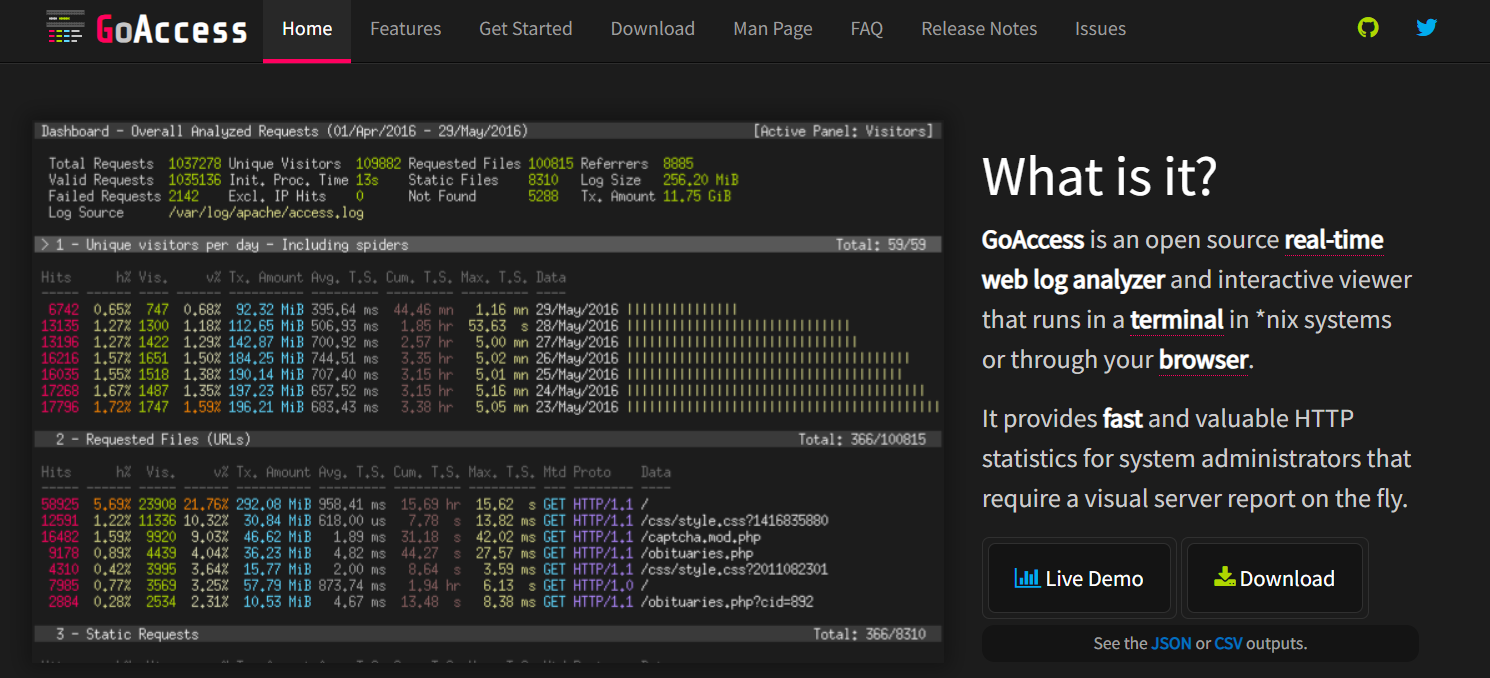Screen dimensions: 1490x678
Task: Click the bold word 'fast' in description
Action: click(1122, 419)
